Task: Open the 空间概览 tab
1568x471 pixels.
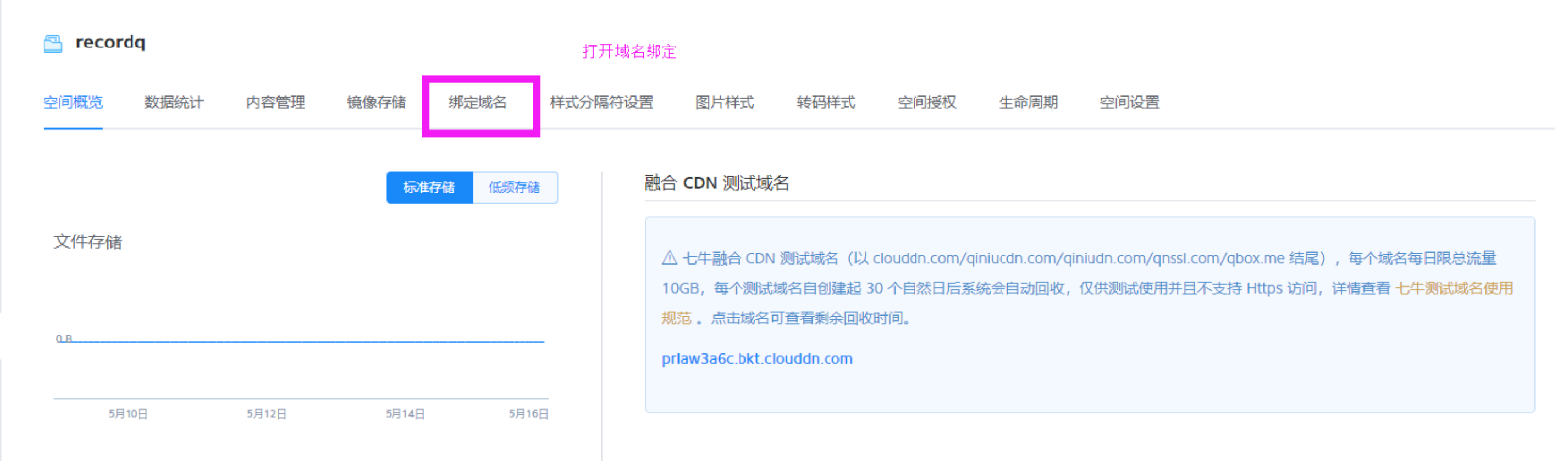Action: [x=73, y=102]
